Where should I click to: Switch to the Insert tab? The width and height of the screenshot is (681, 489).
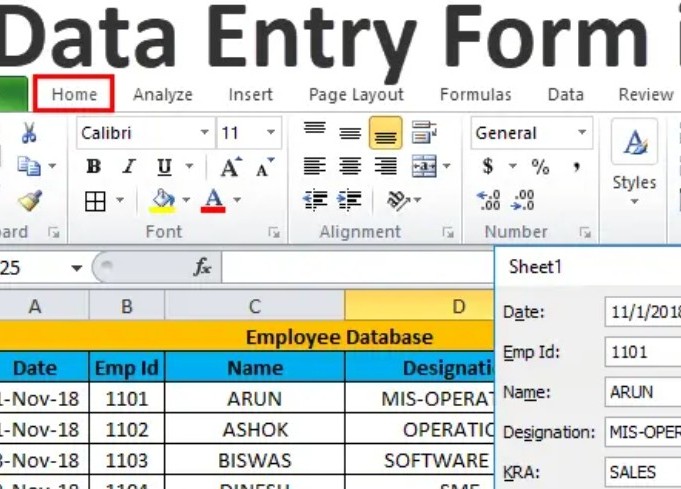[x=251, y=94]
